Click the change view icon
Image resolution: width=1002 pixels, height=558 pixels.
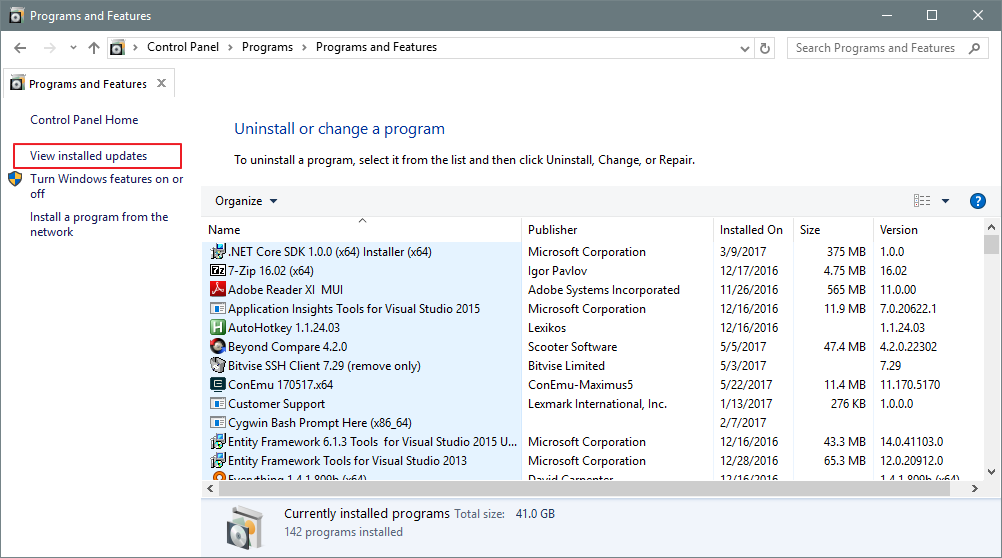click(922, 201)
